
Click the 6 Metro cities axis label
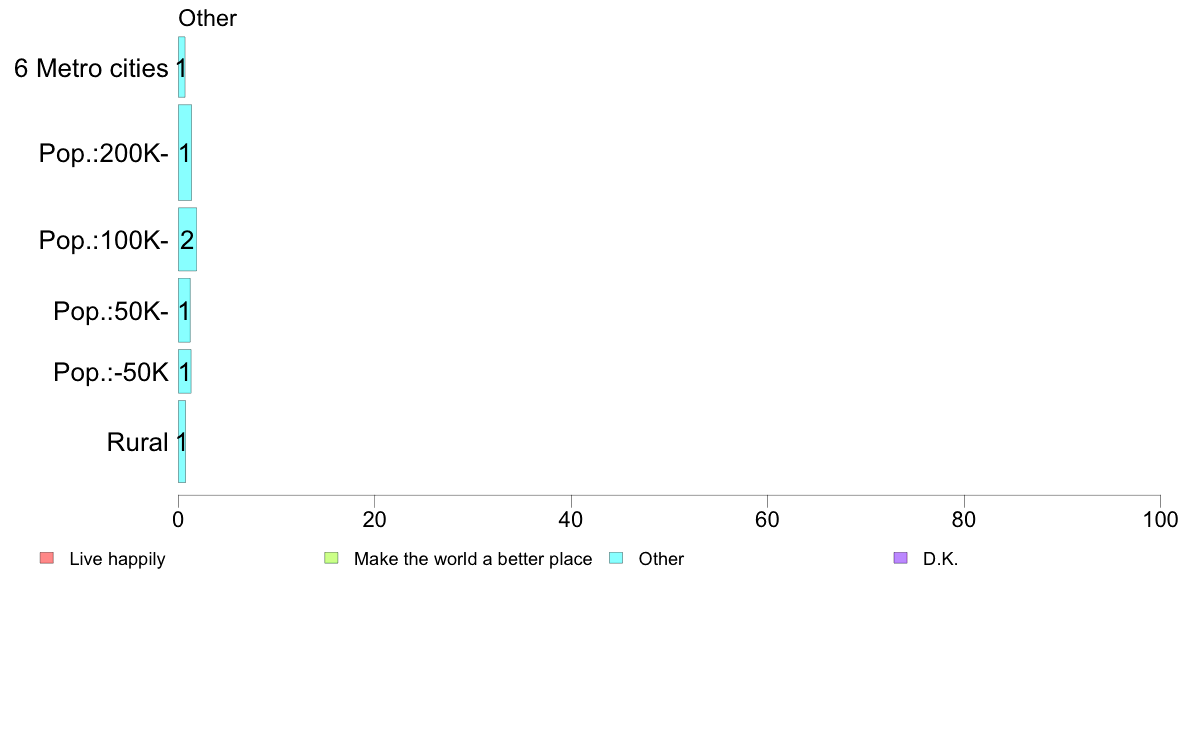(91, 68)
